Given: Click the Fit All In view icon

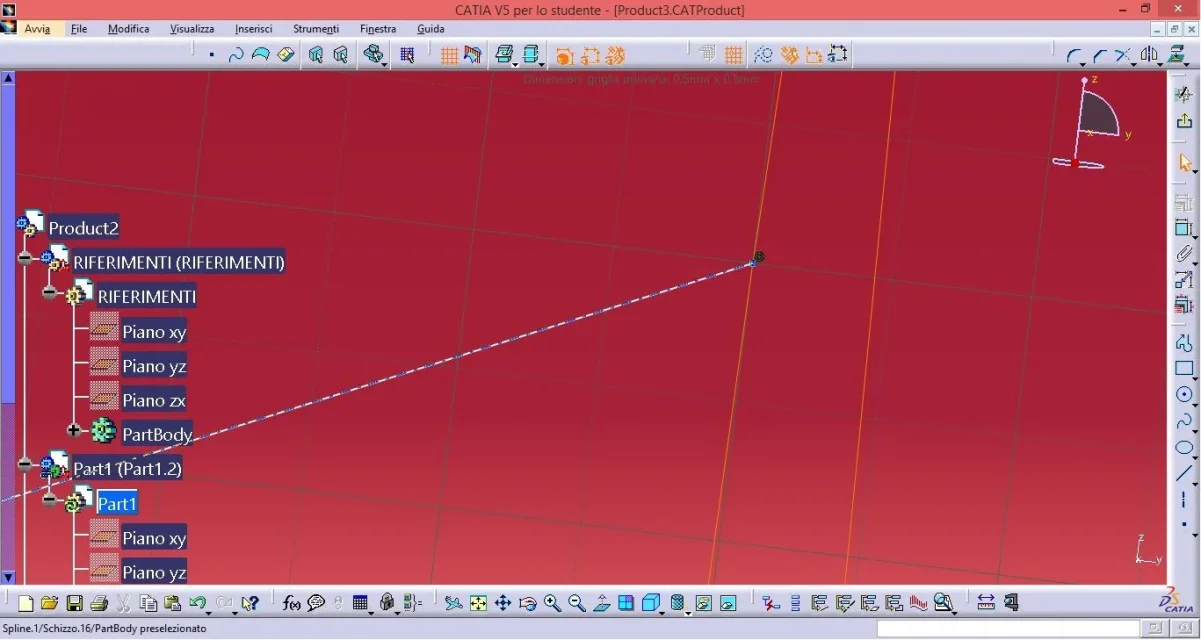Looking at the screenshot, I should (x=479, y=603).
